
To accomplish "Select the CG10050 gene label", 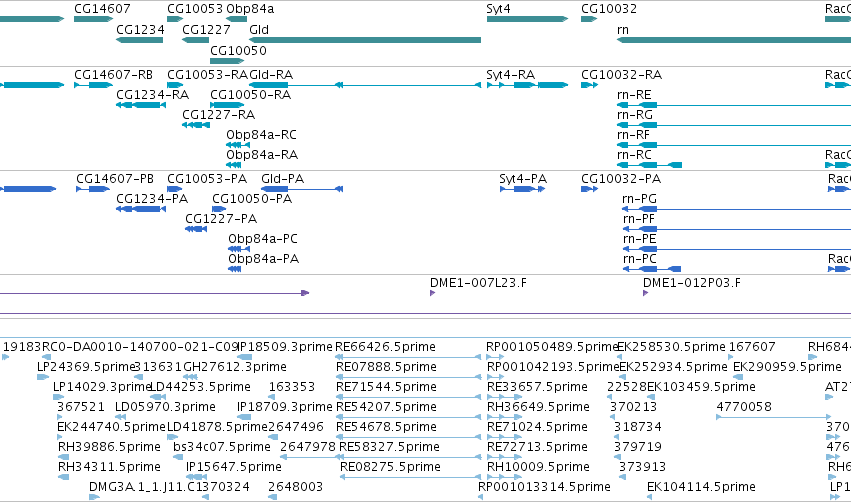I will click(238, 50).
